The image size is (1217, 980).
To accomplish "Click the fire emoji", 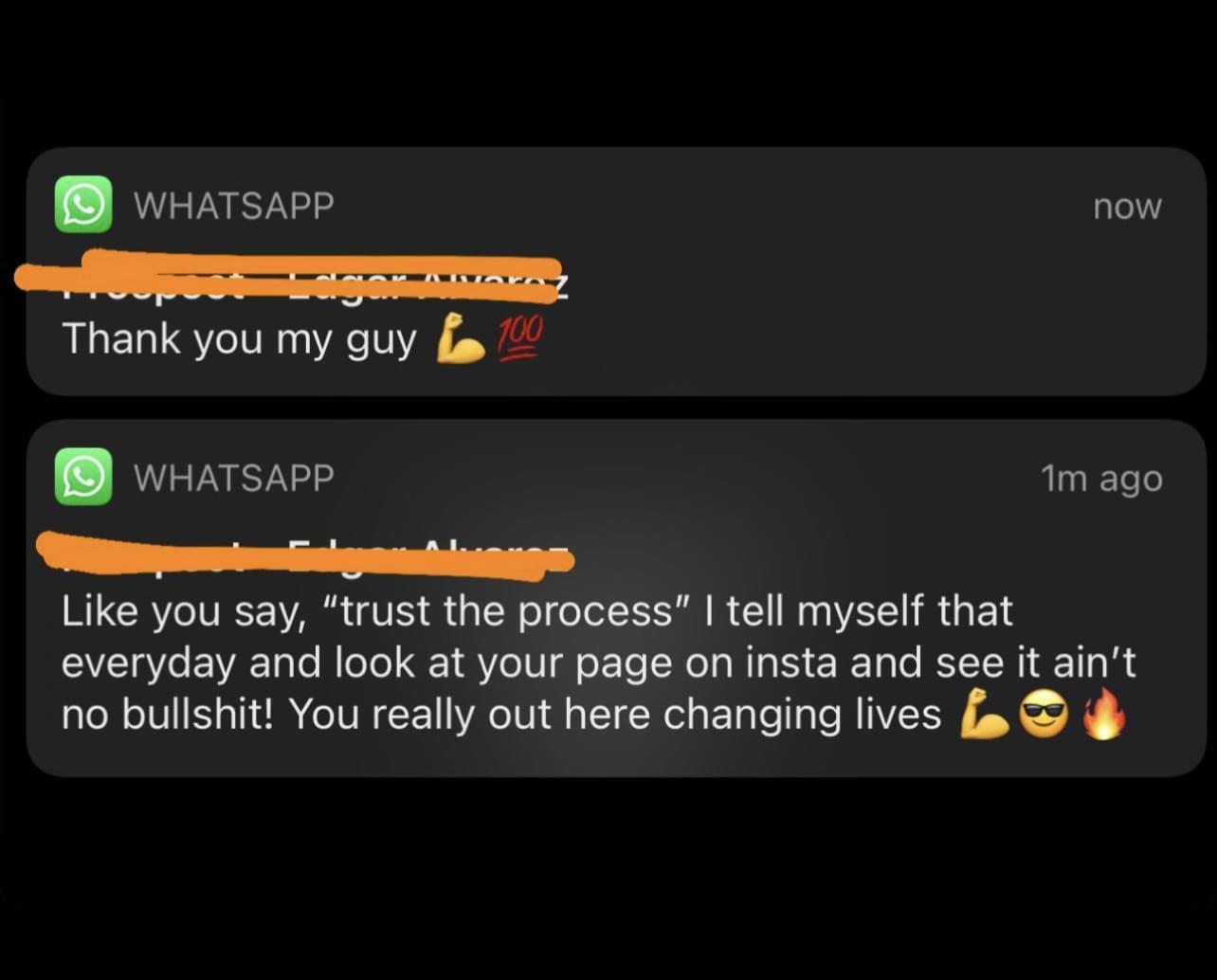I will pos(1103,713).
